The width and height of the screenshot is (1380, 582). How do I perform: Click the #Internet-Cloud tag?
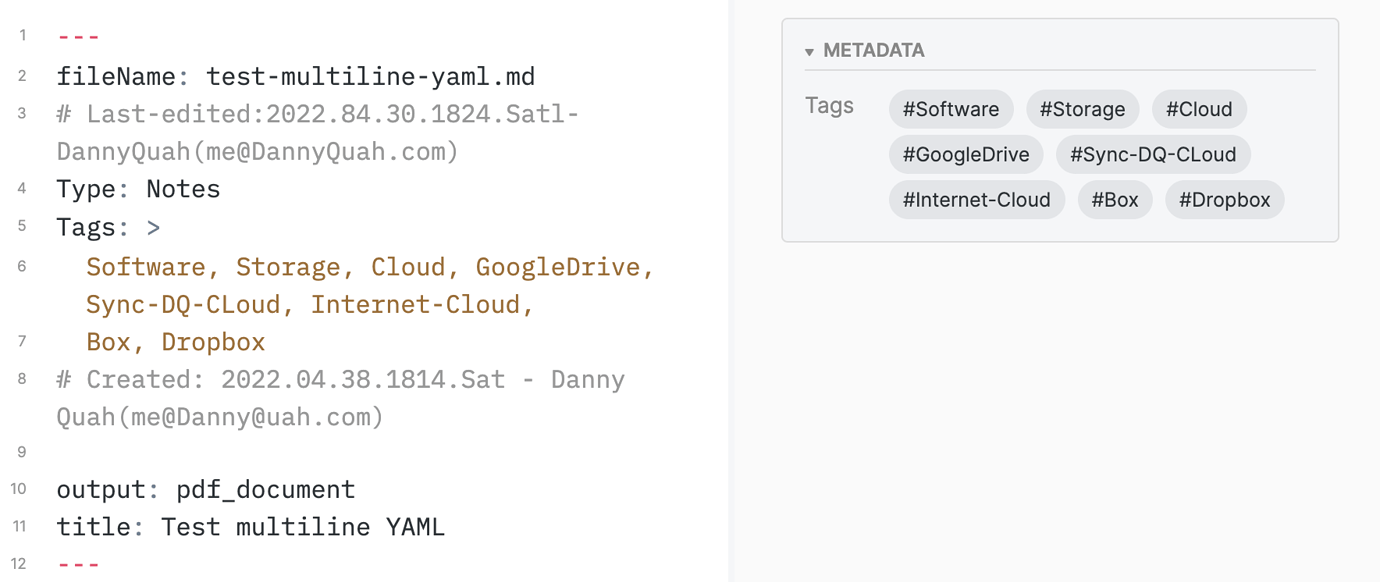tap(976, 199)
